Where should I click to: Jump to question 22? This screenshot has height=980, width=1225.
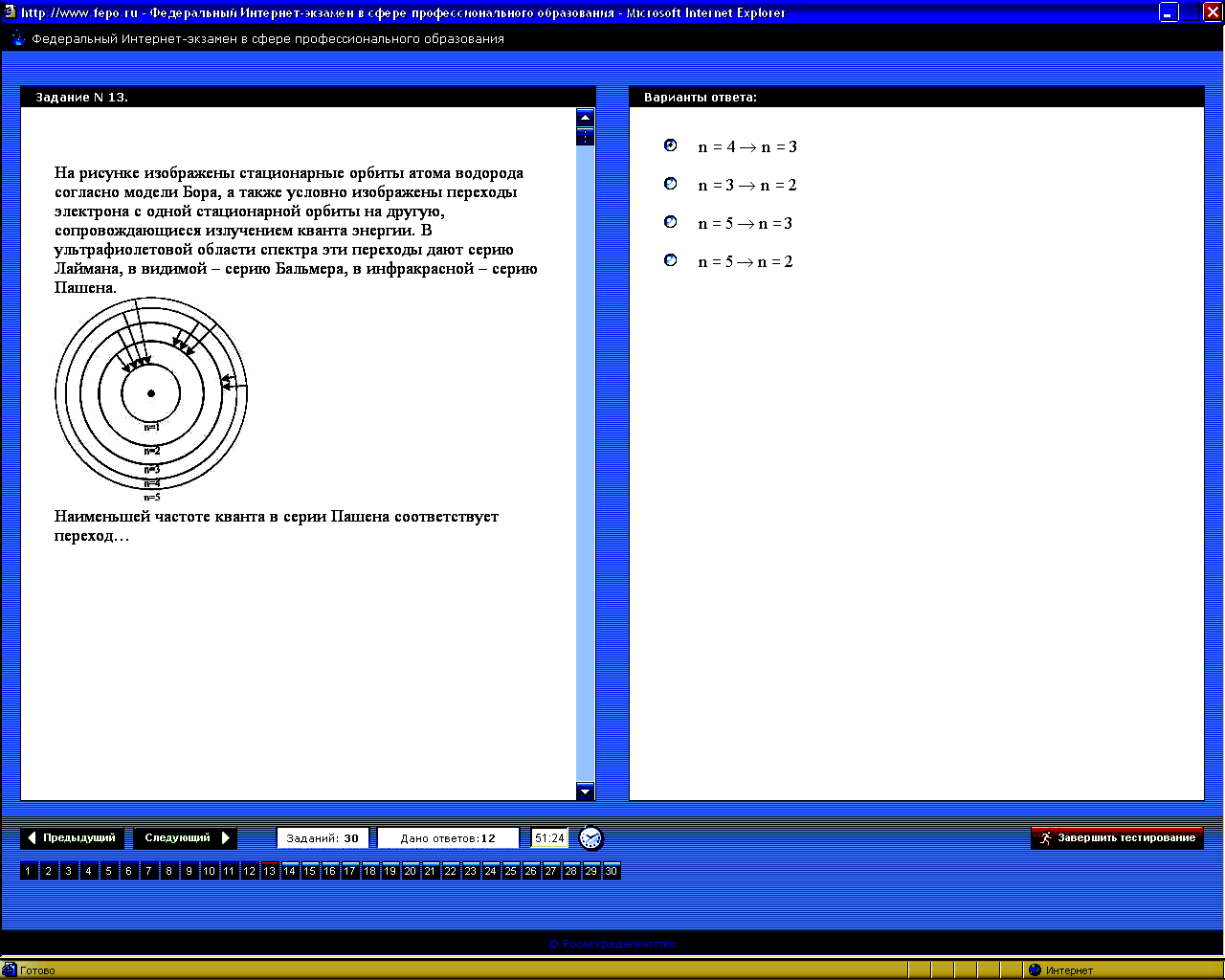click(x=450, y=871)
